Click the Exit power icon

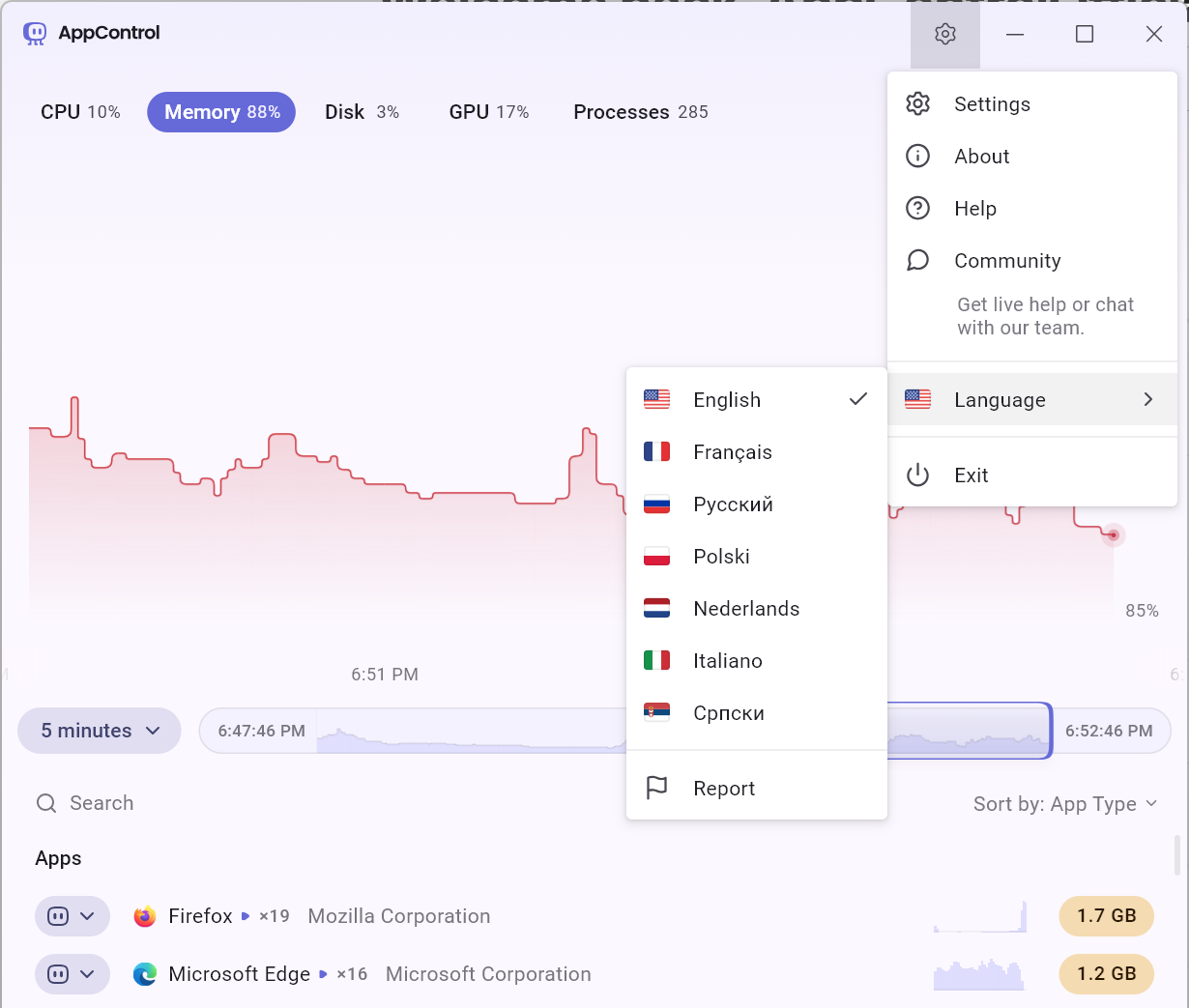point(917,475)
